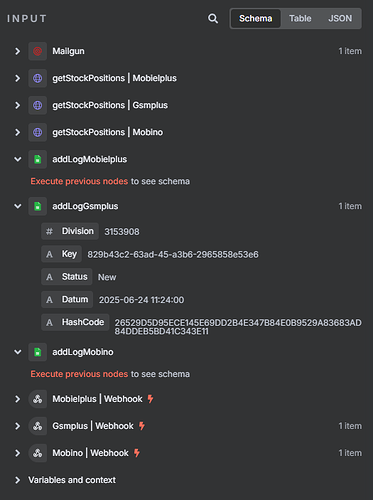Select the Schema view tab
The height and width of the screenshot is (500, 373).
pyautogui.click(x=256, y=19)
